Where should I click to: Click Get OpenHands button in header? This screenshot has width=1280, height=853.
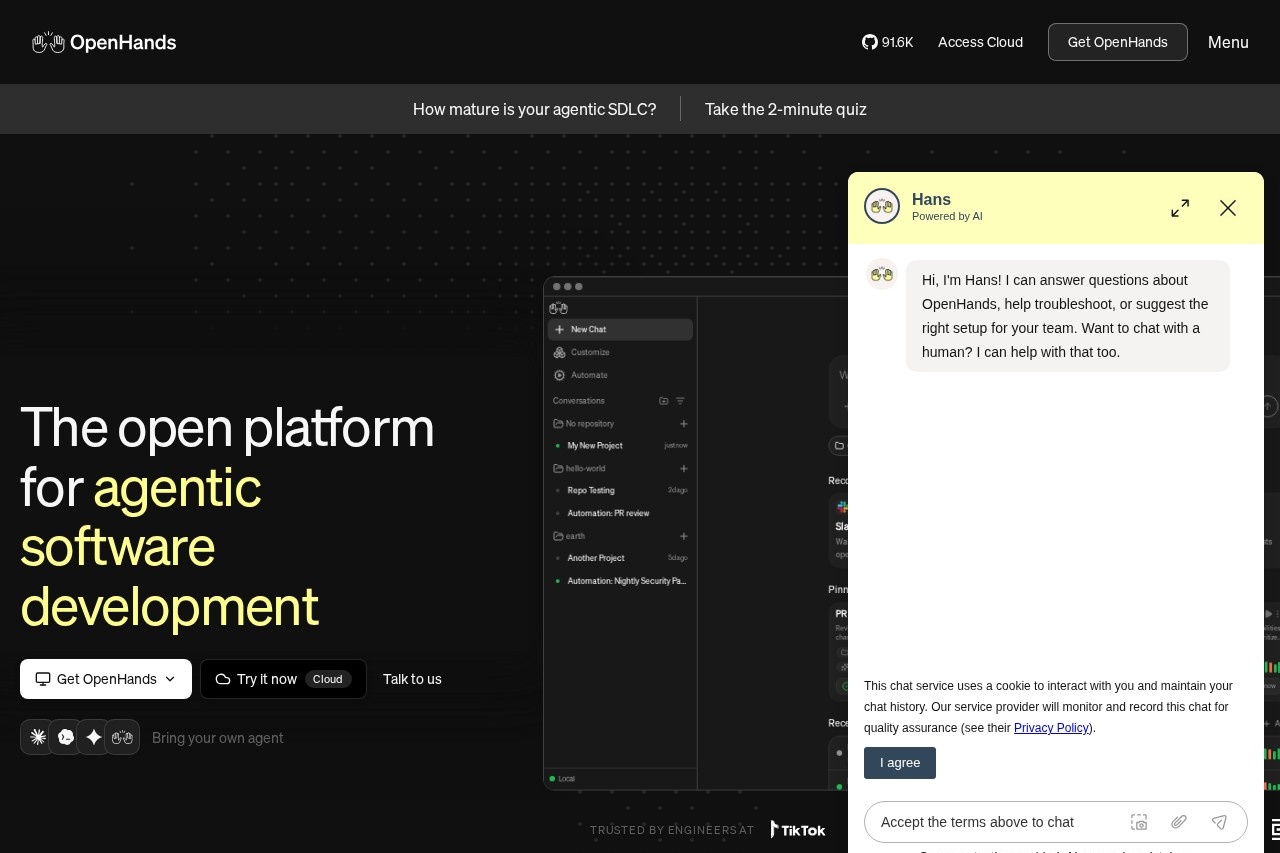click(x=1118, y=42)
